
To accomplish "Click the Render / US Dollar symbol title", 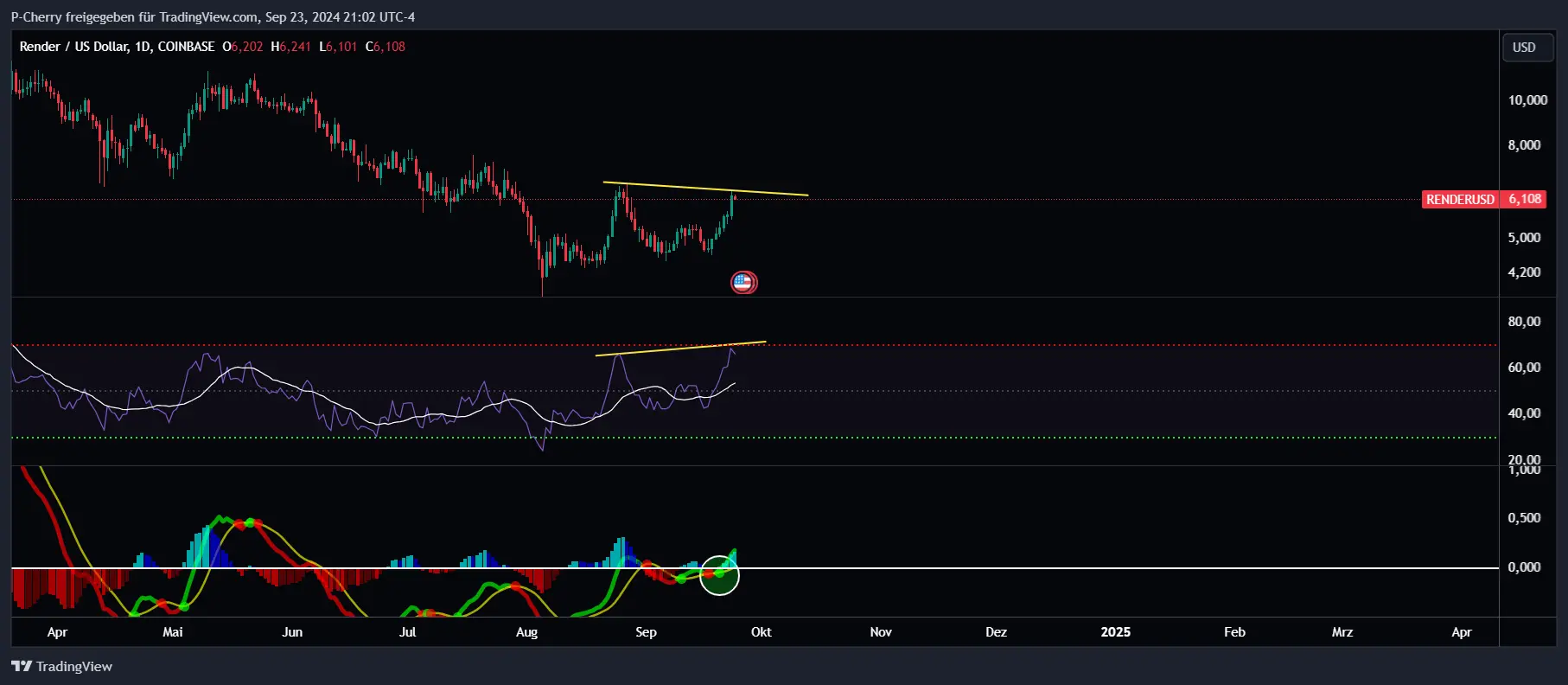I will tap(73, 47).
